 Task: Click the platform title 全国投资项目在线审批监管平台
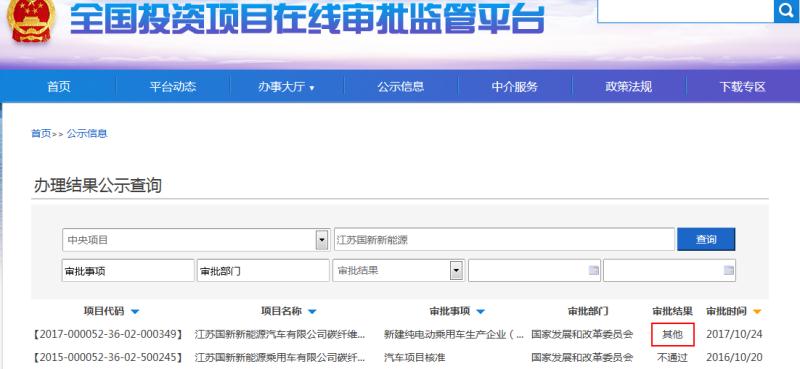(x=307, y=19)
